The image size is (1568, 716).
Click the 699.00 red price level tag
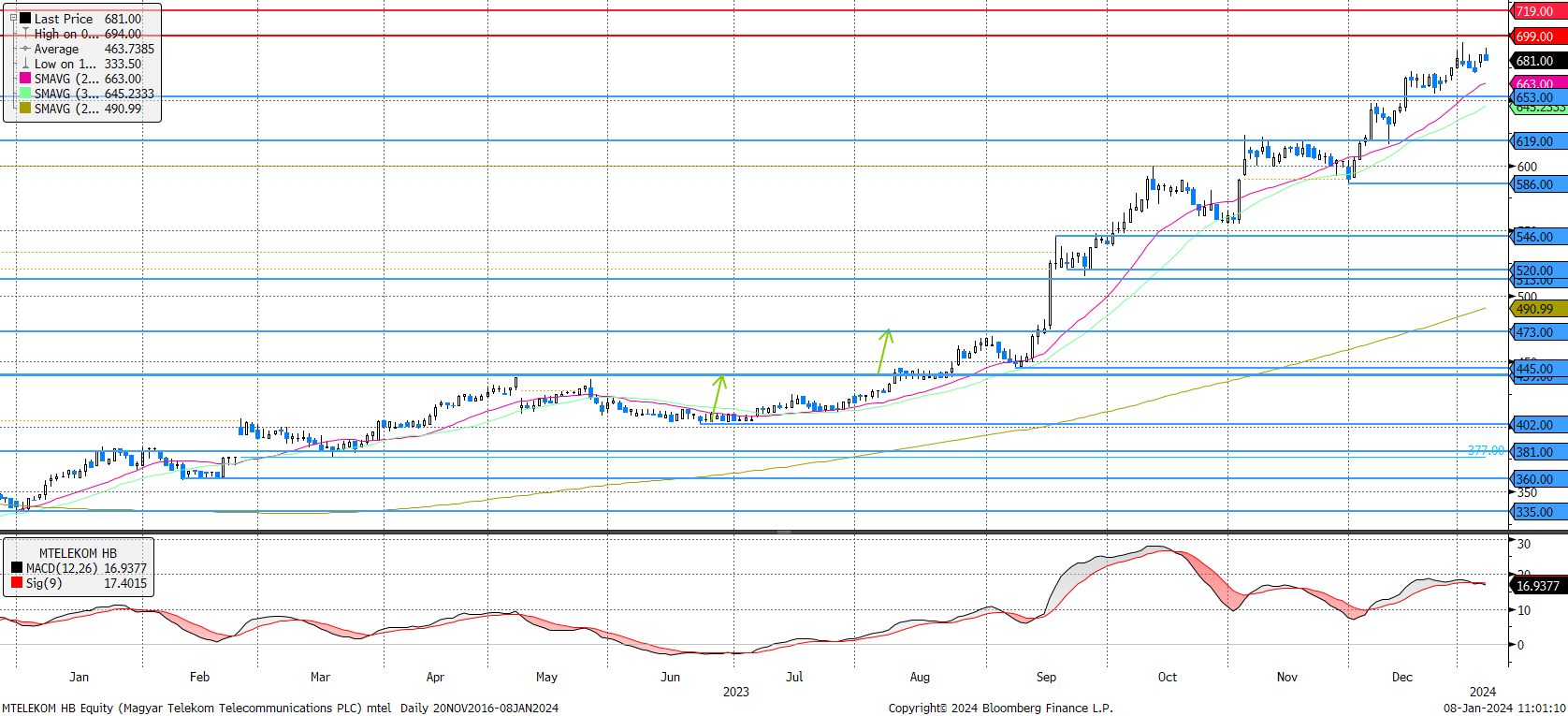pos(1538,37)
